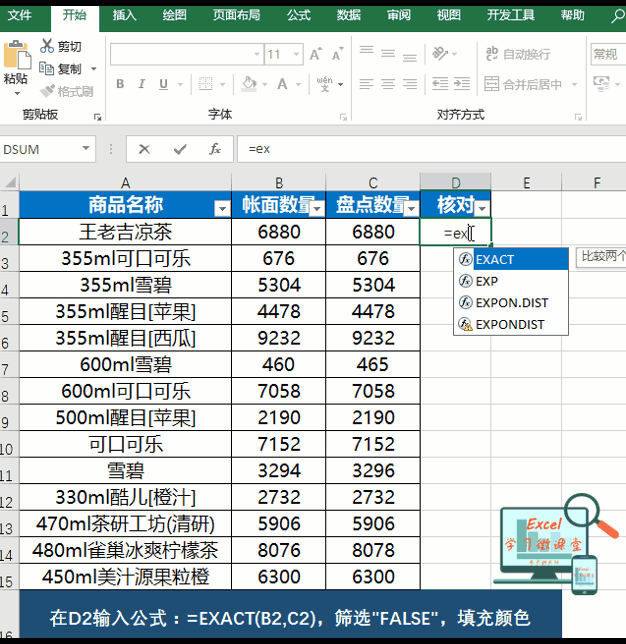
Task: Open 核对 filter dropdown
Action: [x=482, y=209]
